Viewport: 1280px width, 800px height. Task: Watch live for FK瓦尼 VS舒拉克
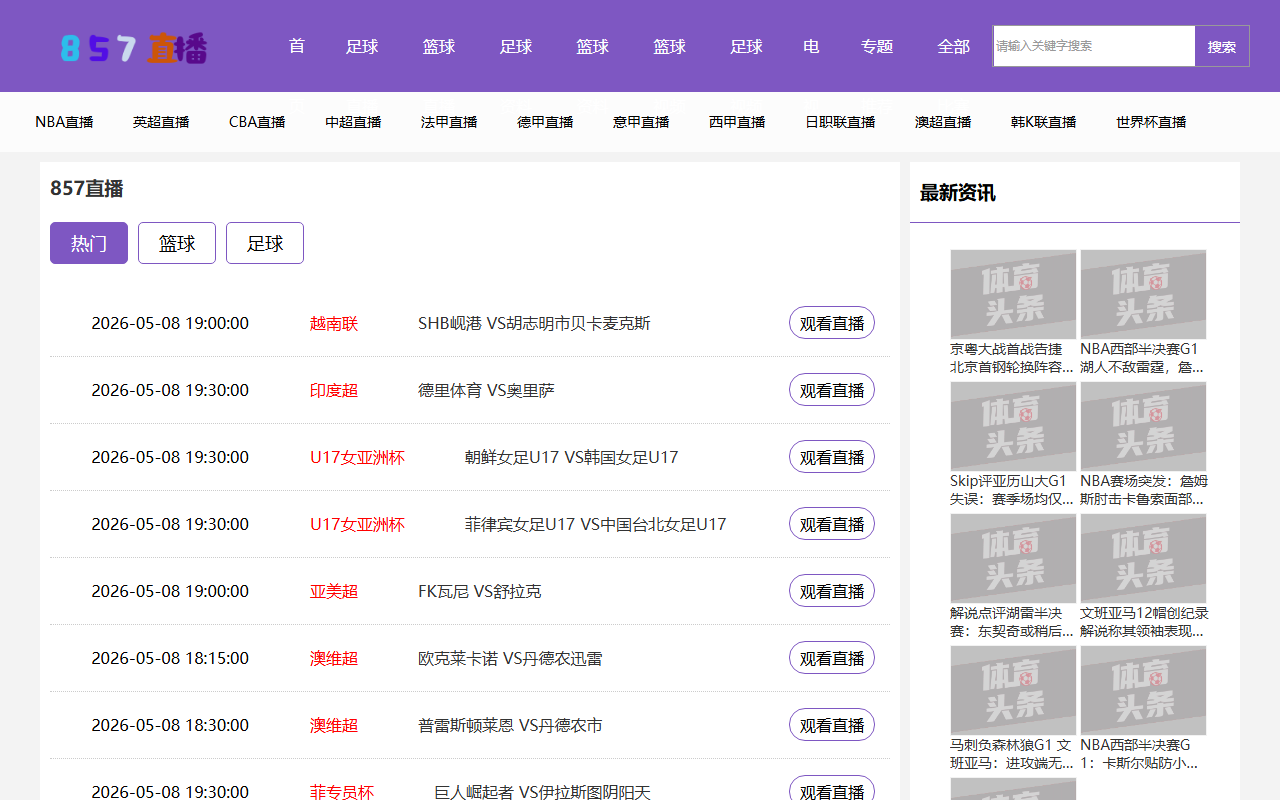click(x=832, y=591)
